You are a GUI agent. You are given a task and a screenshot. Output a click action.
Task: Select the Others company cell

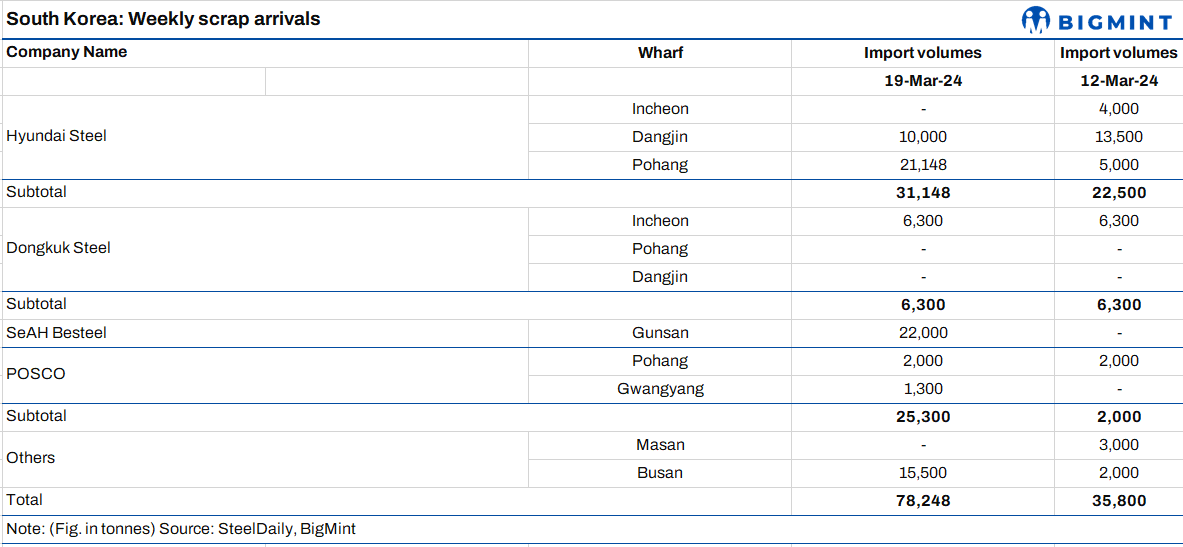coord(31,458)
